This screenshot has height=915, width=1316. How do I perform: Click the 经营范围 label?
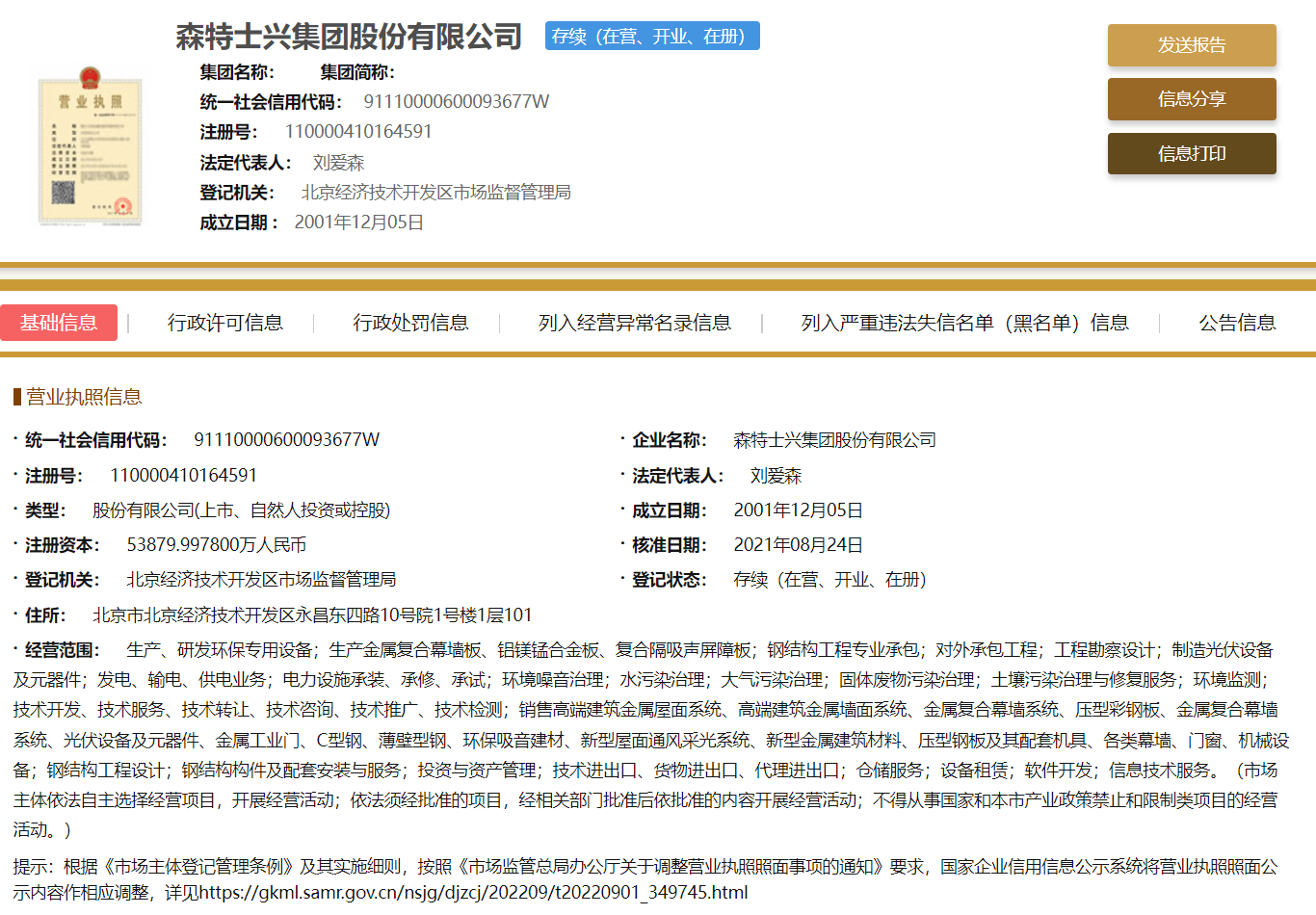60,650
